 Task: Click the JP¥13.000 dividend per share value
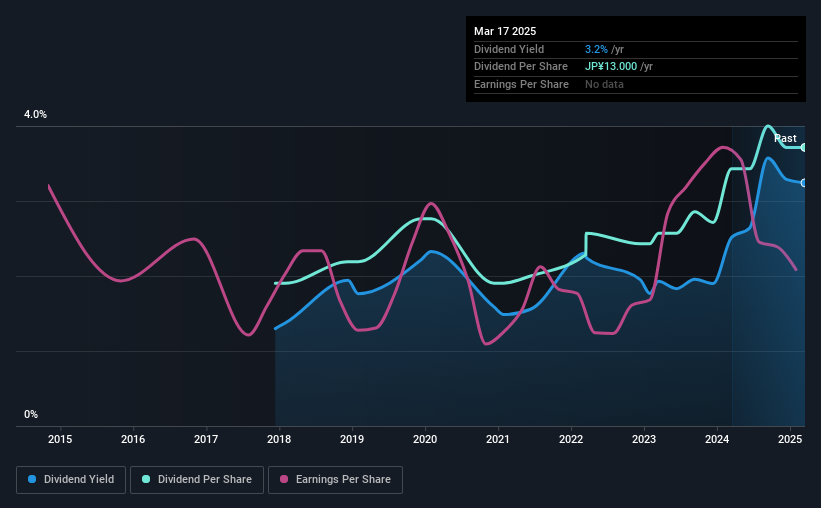coord(611,67)
